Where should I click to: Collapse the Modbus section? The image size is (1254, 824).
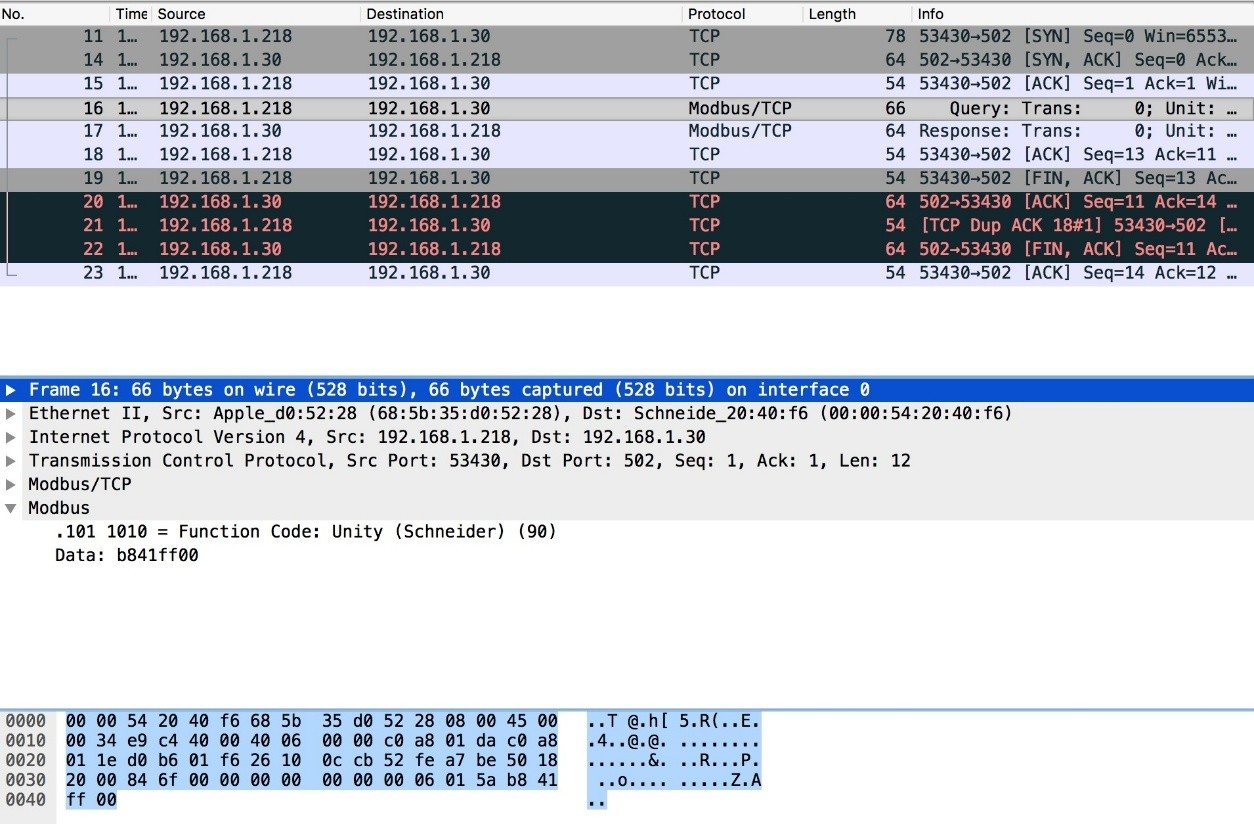pos(11,508)
